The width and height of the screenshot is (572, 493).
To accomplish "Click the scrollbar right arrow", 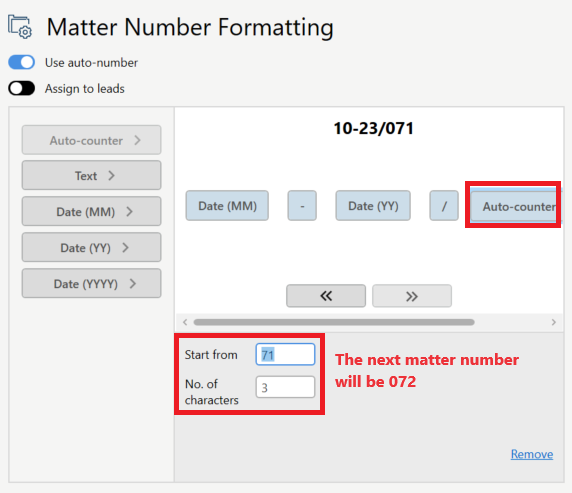I will coord(554,322).
